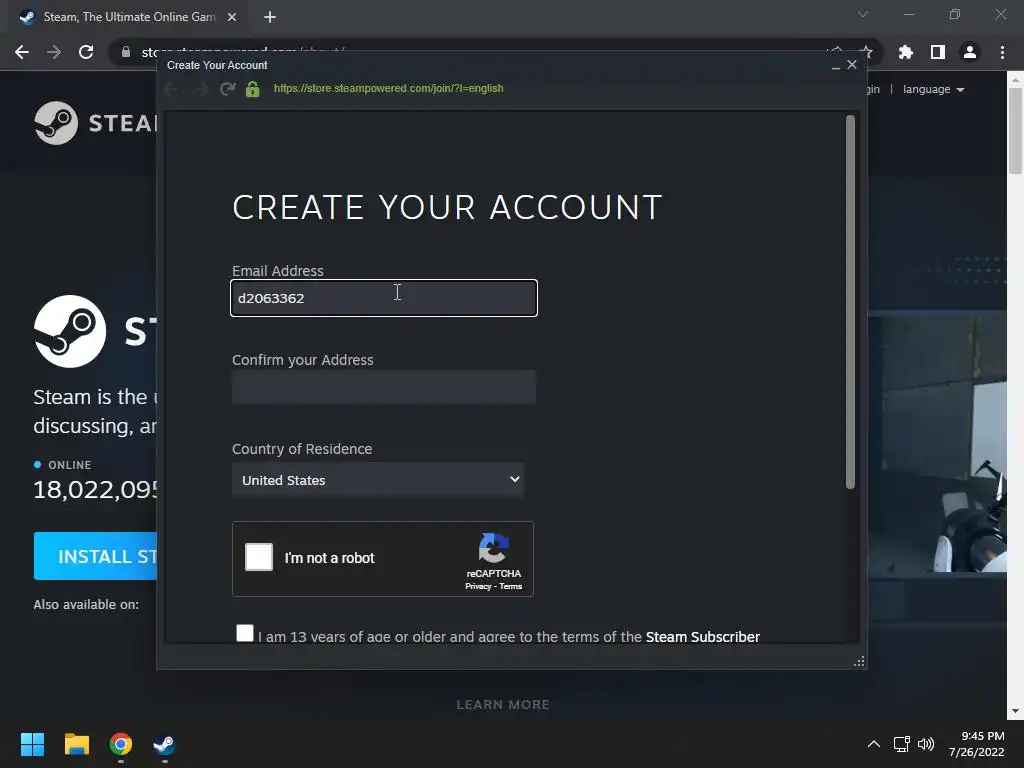The image size is (1024, 768).
Task: Check the I'm not a robot box
Action: 259,557
